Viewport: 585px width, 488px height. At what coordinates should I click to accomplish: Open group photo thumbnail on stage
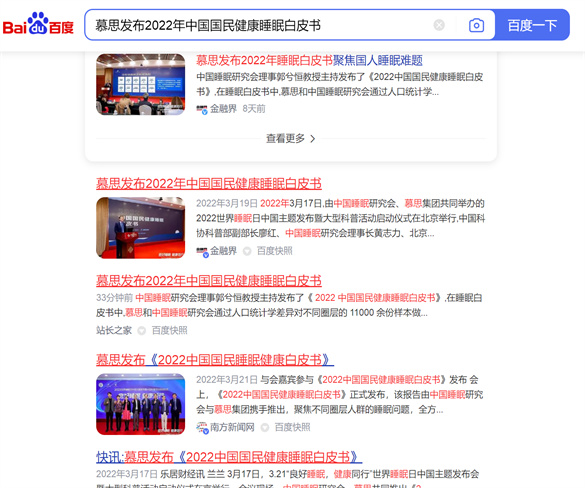(x=141, y=404)
